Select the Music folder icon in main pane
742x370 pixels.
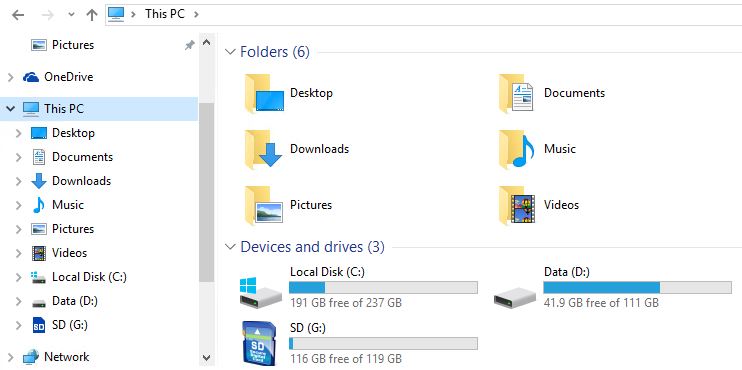click(x=517, y=149)
